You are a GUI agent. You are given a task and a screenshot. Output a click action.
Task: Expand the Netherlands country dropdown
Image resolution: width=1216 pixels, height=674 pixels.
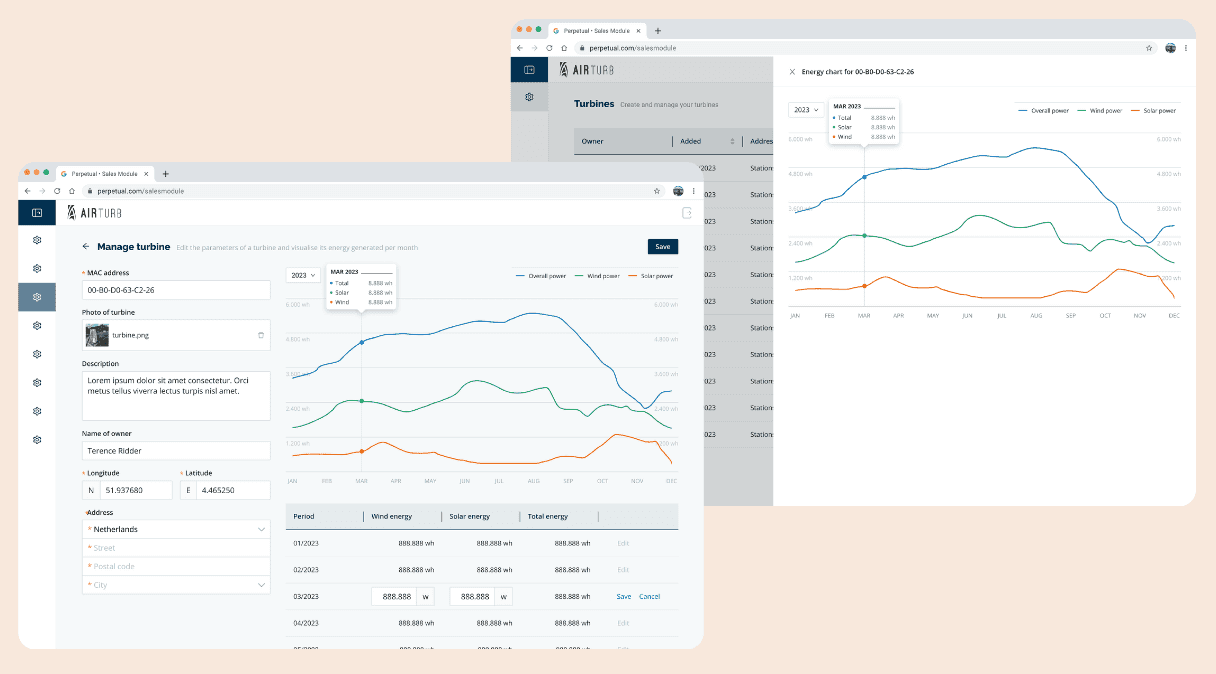(x=176, y=529)
